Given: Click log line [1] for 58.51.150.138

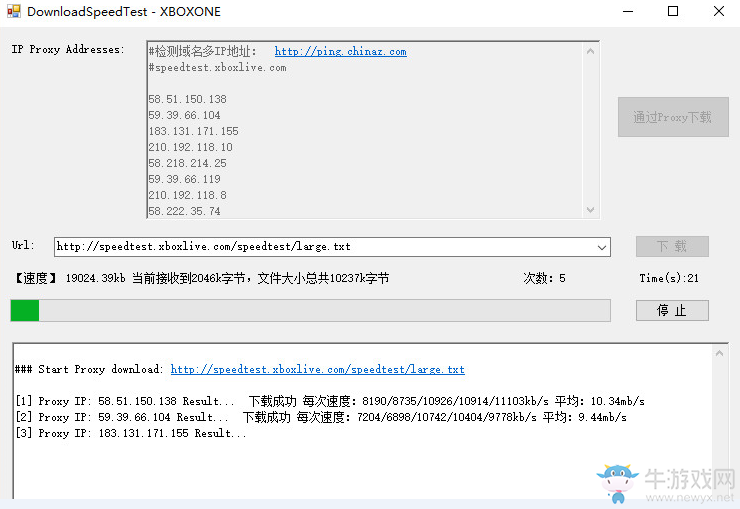Looking at the screenshot, I should point(330,401).
